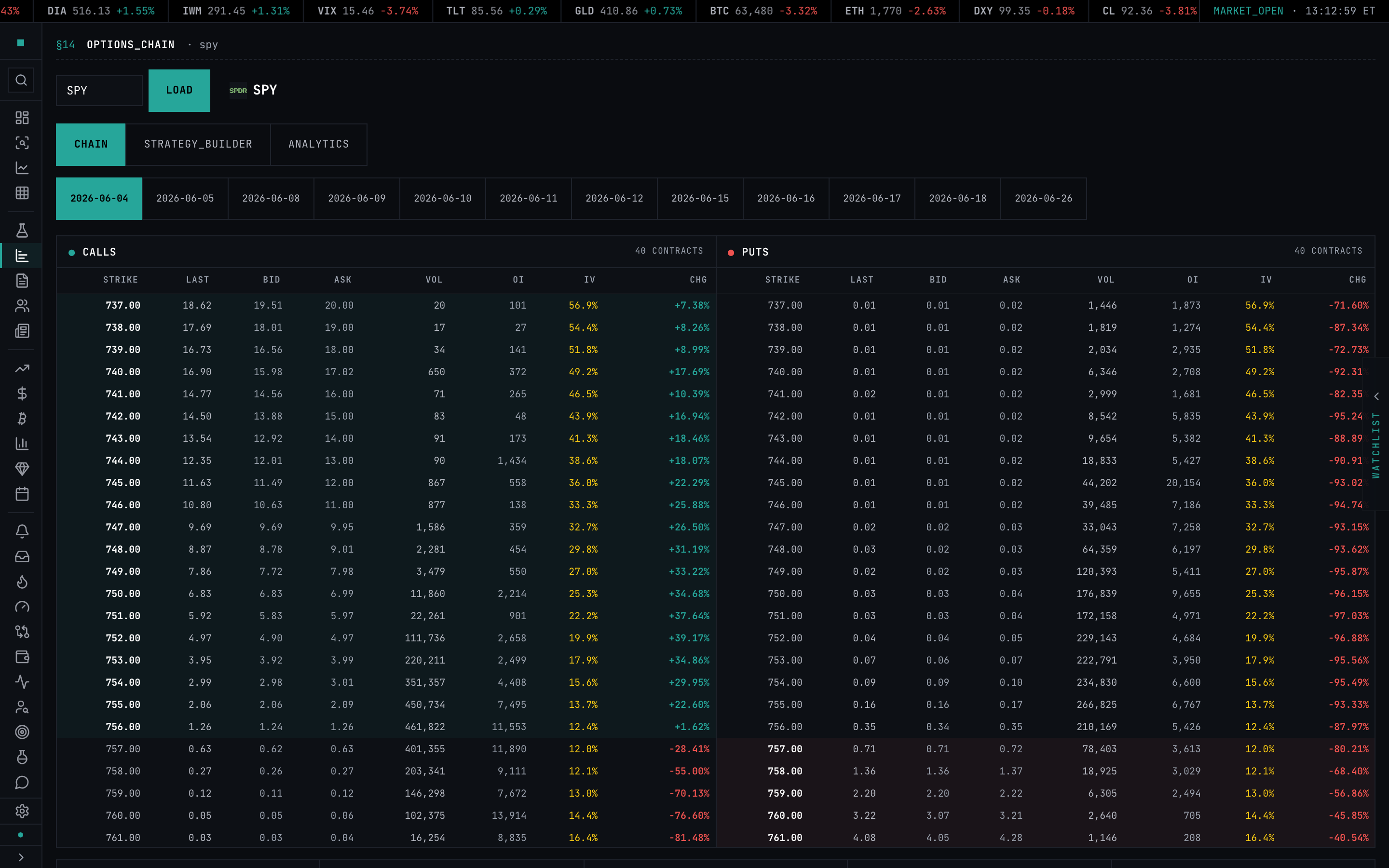The image size is (1389, 868).
Task: Open the chat bubble icon
Action: point(22,783)
